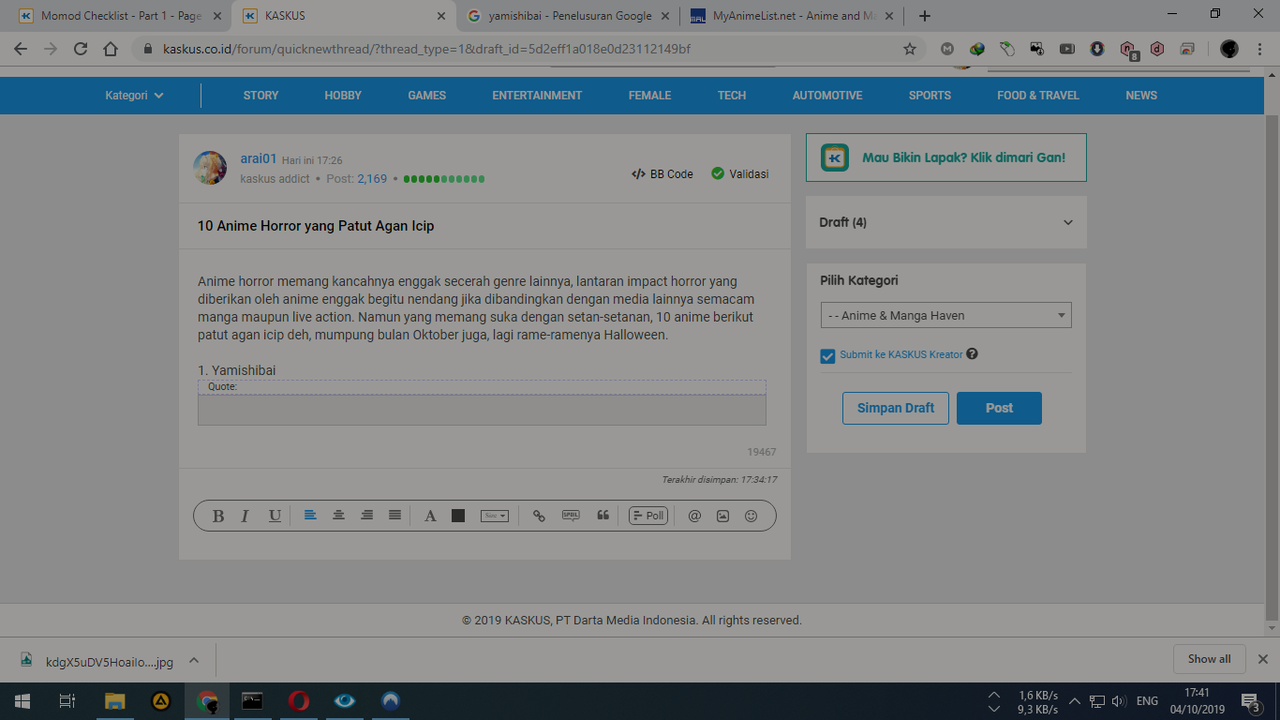This screenshot has height=720, width=1280.
Task: Insert an image into the post
Action: coord(723,516)
